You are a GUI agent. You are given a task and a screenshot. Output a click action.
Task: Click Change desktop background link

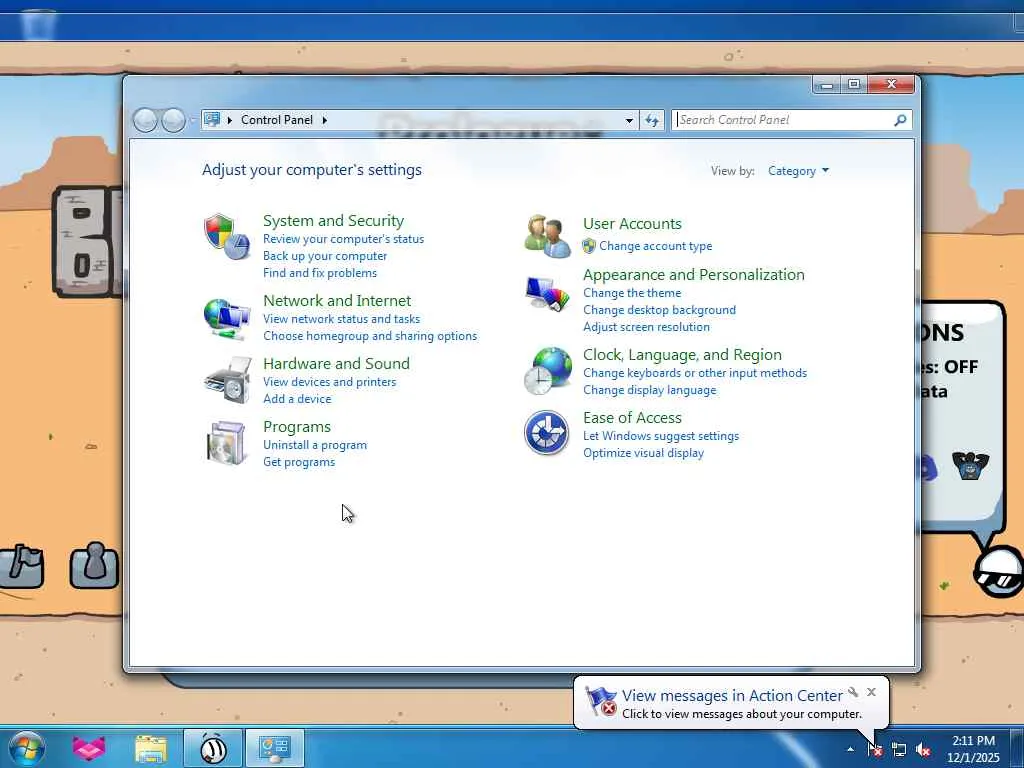coord(659,310)
